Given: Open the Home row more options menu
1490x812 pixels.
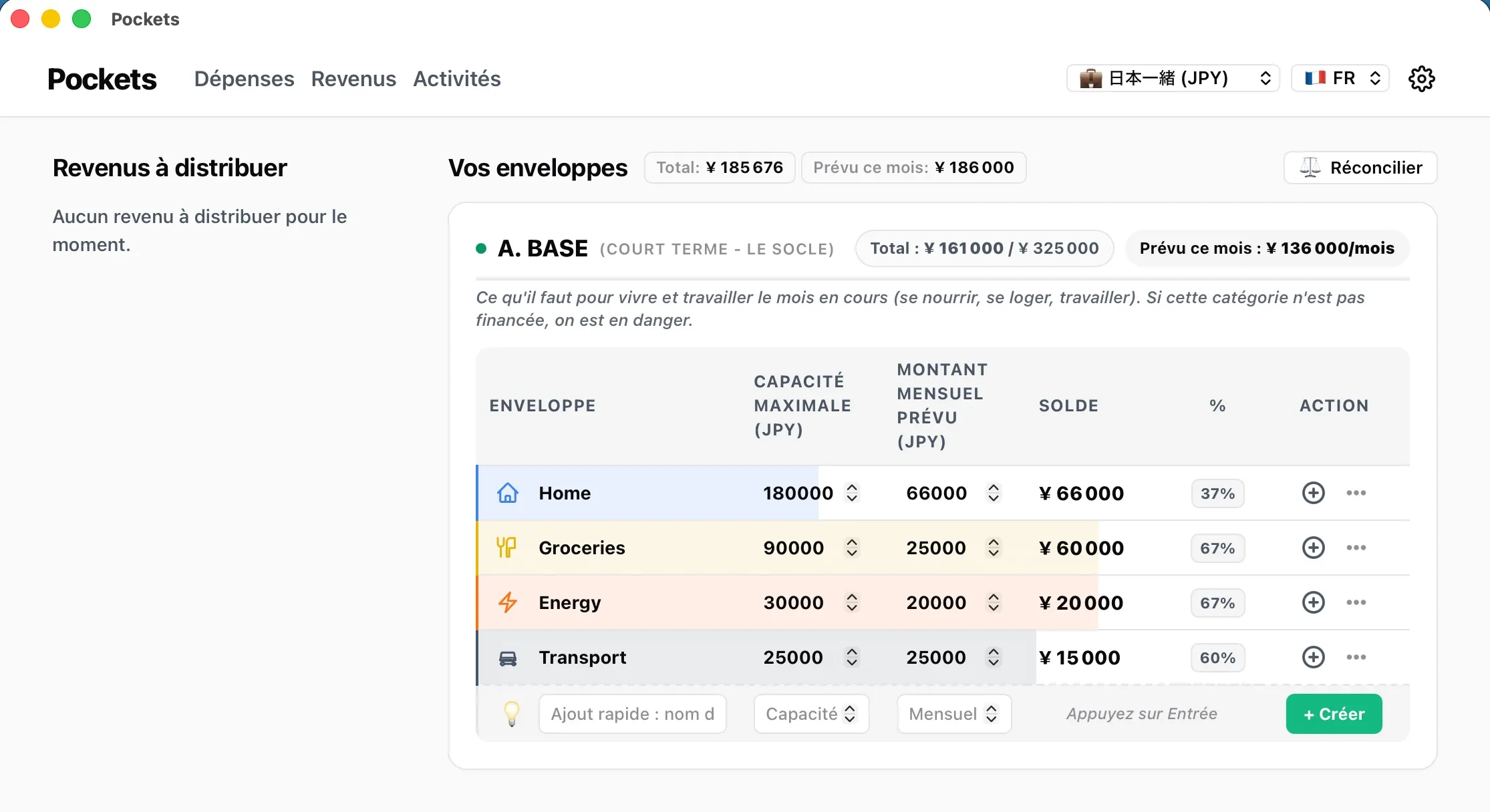Looking at the screenshot, I should click(x=1356, y=493).
